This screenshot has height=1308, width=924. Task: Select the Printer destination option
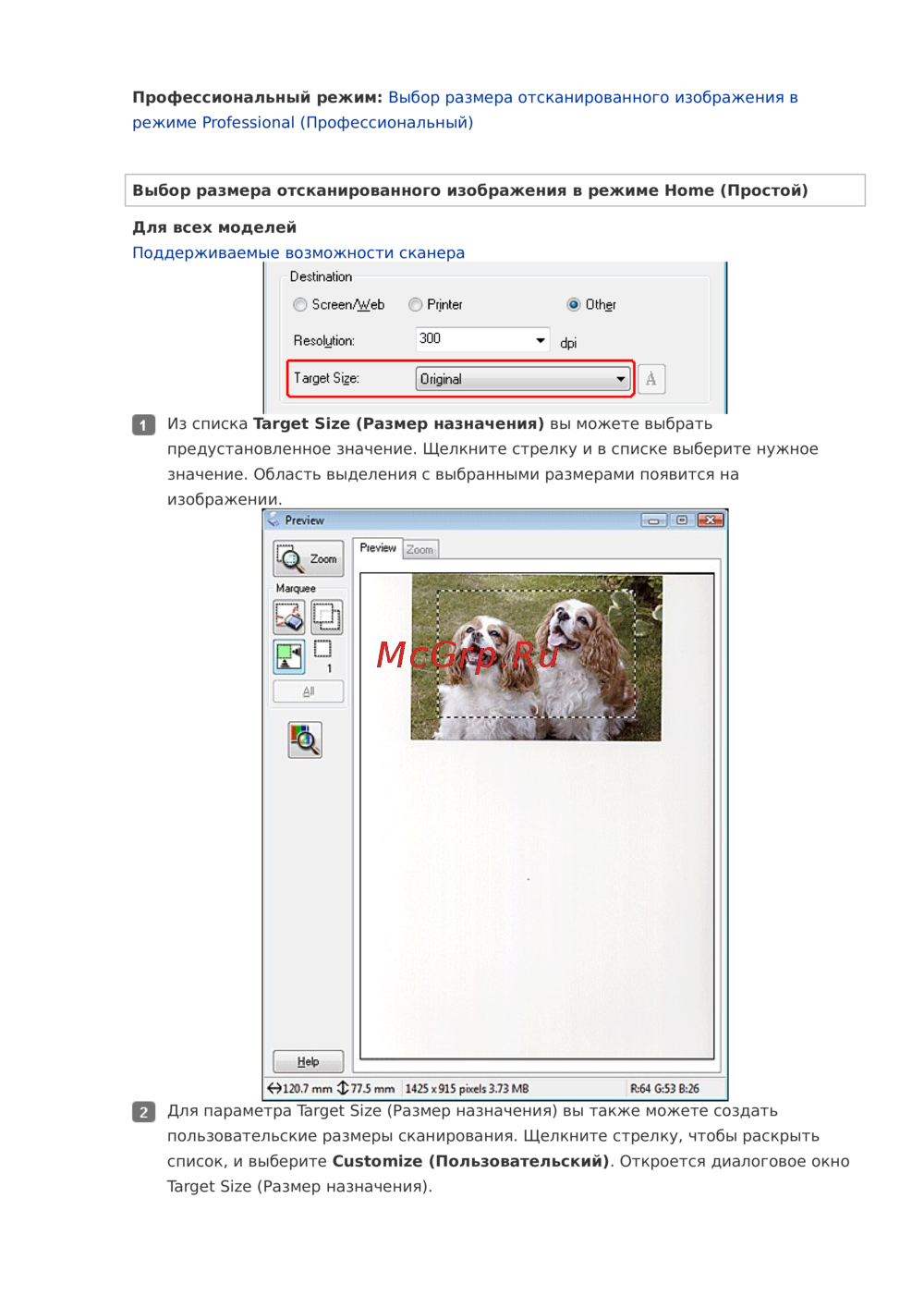[416, 305]
